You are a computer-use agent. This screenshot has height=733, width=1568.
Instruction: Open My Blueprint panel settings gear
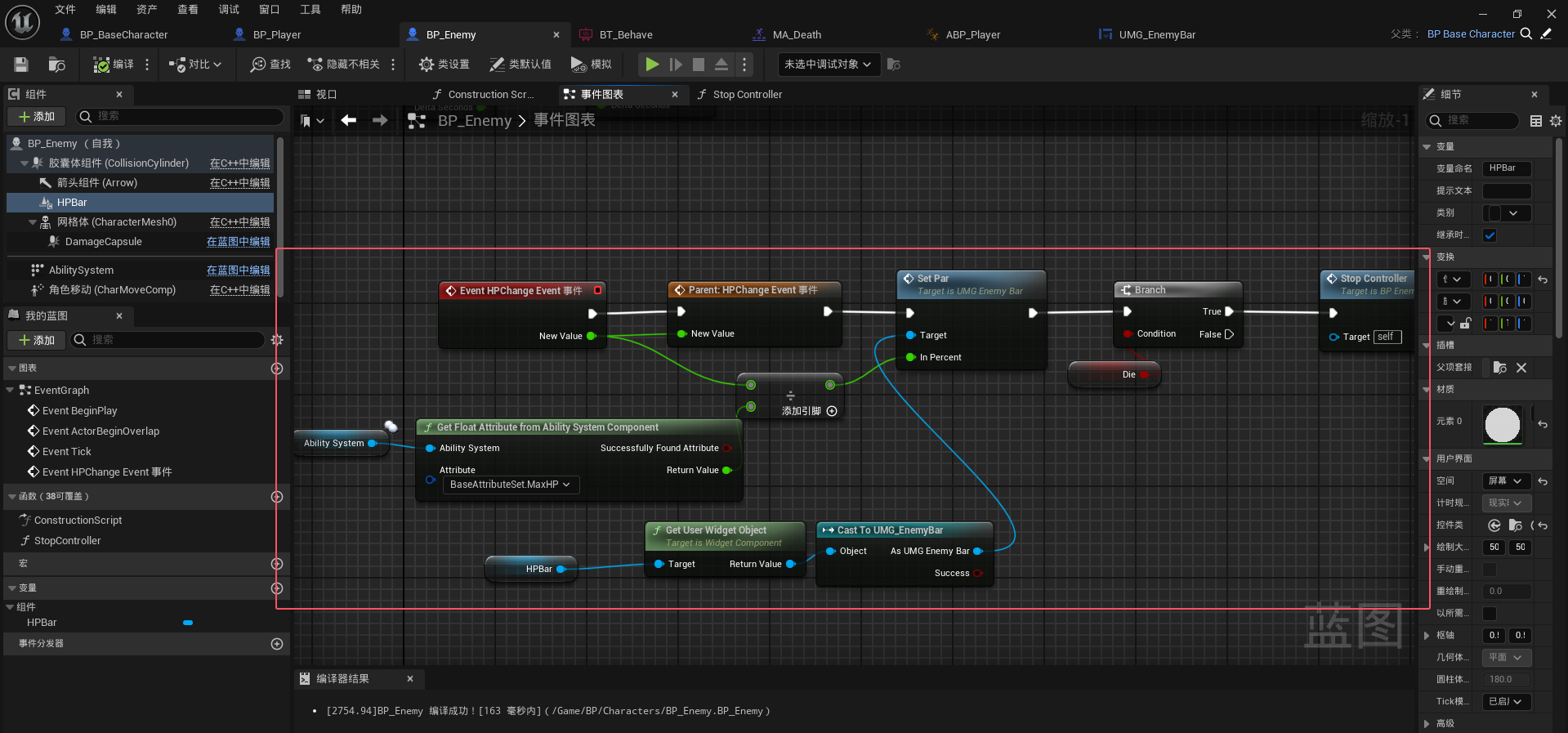pyautogui.click(x=277, y=340)
